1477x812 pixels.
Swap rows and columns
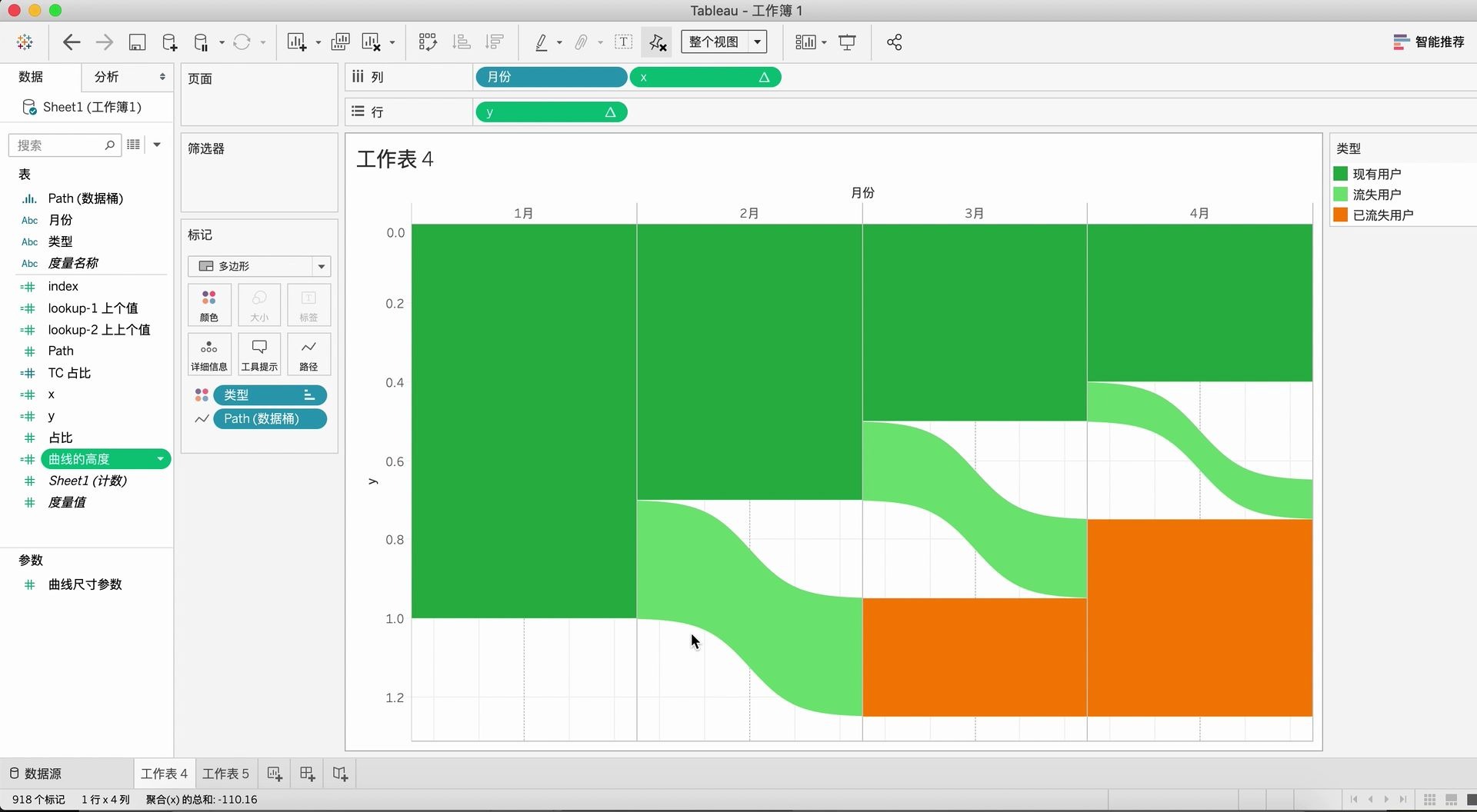428,42
